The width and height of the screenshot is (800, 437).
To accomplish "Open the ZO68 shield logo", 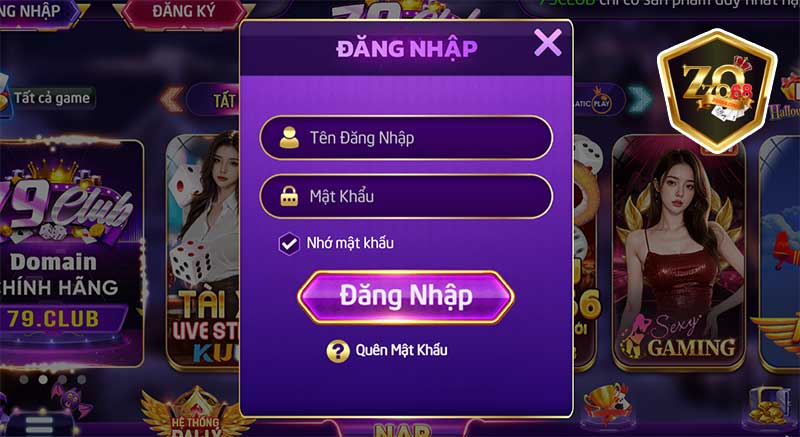I will [x=717, y=91].
